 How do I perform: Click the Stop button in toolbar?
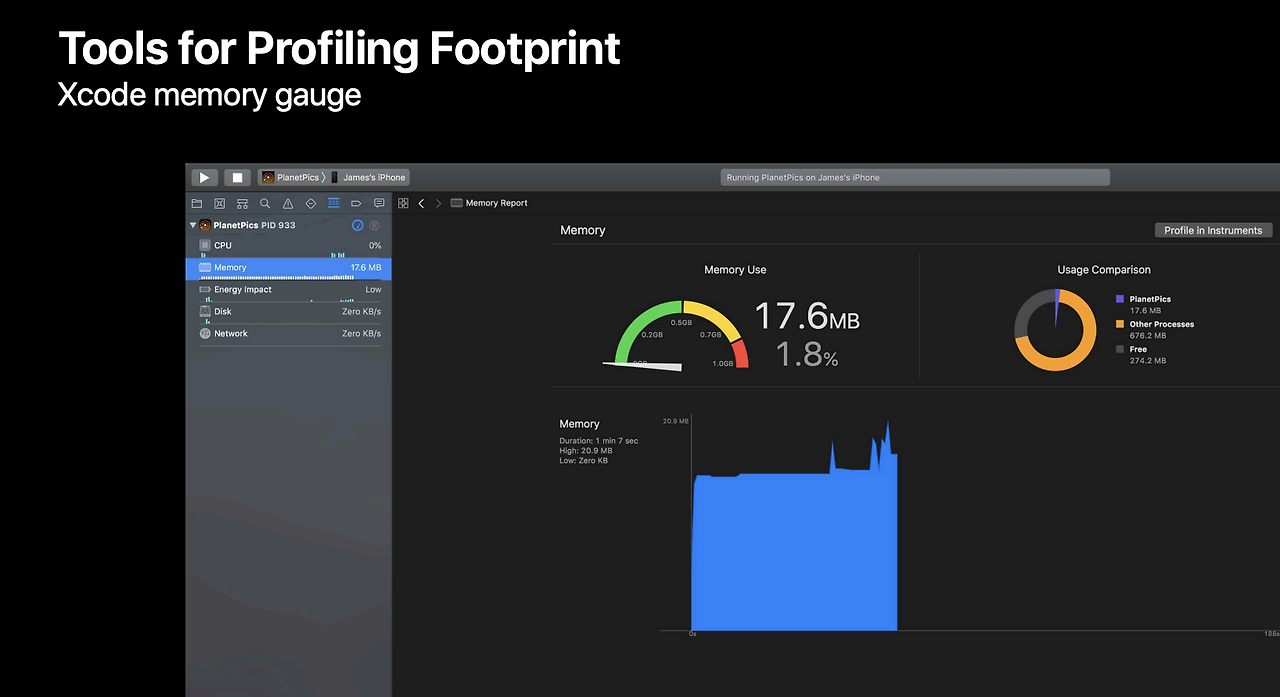pyautogui.click(x=237, y=177)
